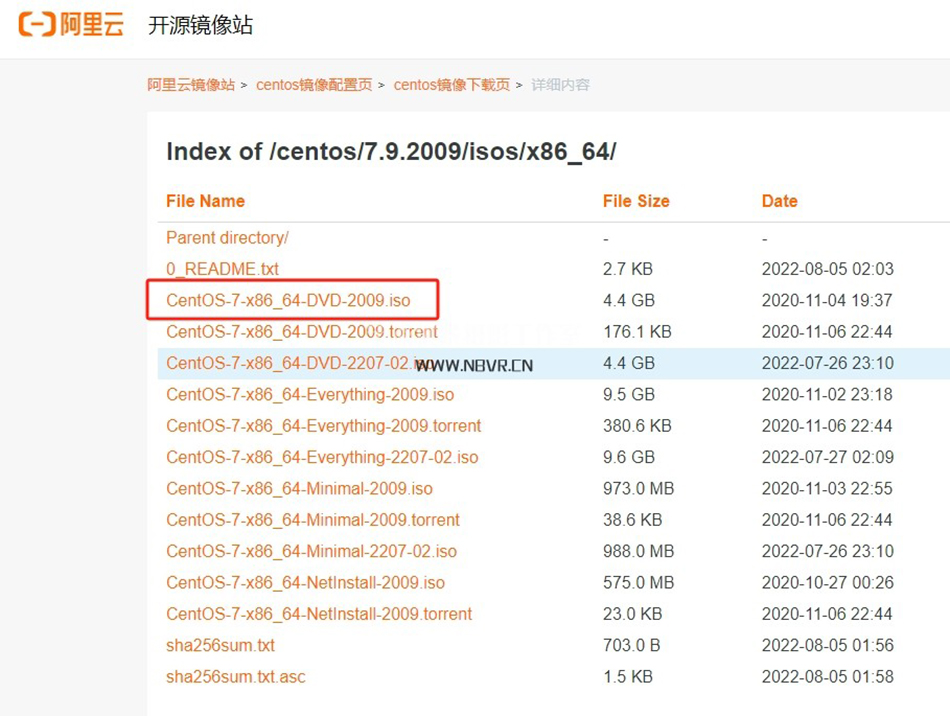
Task: Click the 176.1 KB size cell
Action: 637,332
